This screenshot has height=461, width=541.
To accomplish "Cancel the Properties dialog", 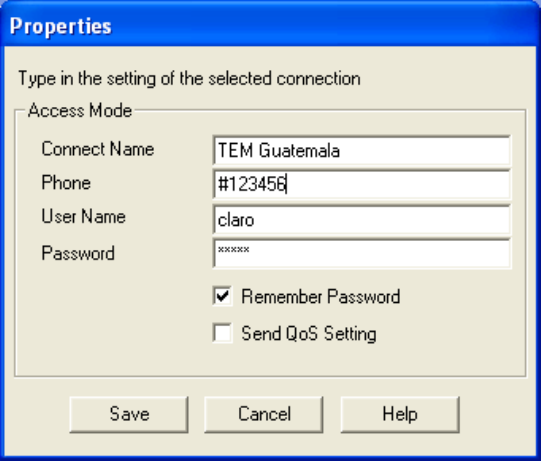I will (x=264, y=414).
